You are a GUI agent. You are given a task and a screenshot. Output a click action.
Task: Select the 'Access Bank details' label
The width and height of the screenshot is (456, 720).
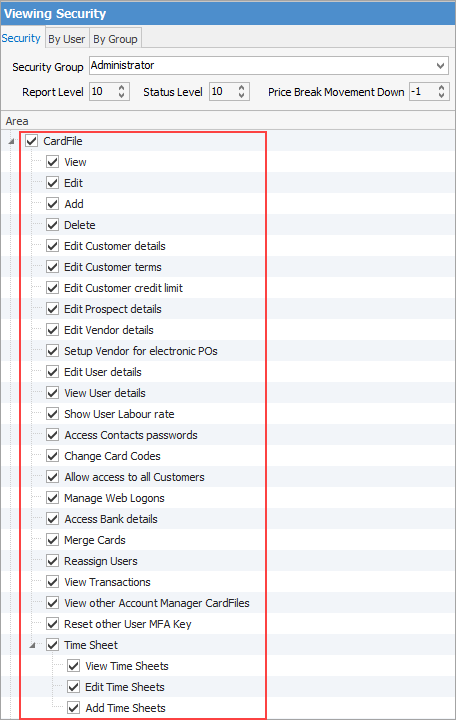click(111, 519)
